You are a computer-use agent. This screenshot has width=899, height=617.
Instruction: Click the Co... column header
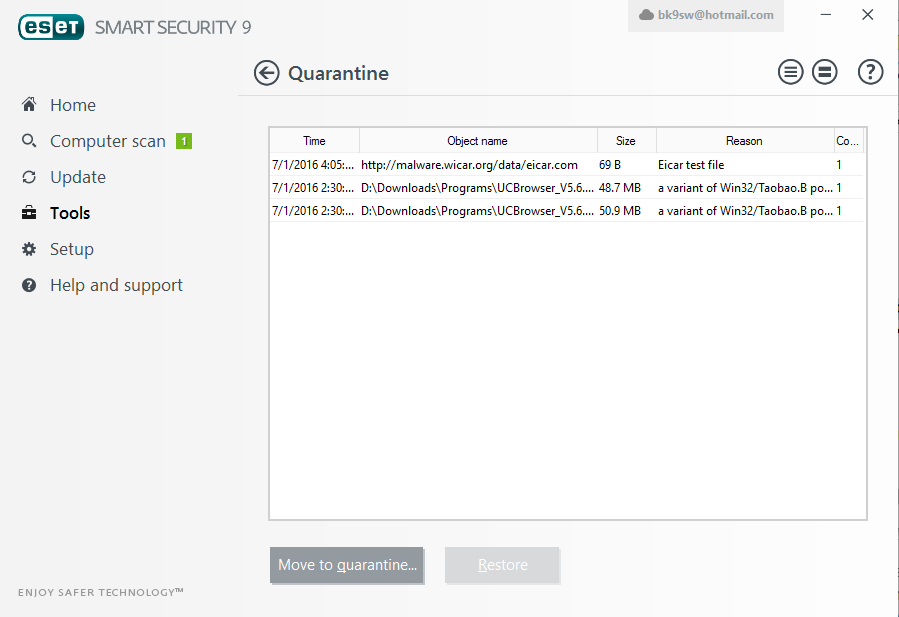pyautogui.click(x=848, y=141)
